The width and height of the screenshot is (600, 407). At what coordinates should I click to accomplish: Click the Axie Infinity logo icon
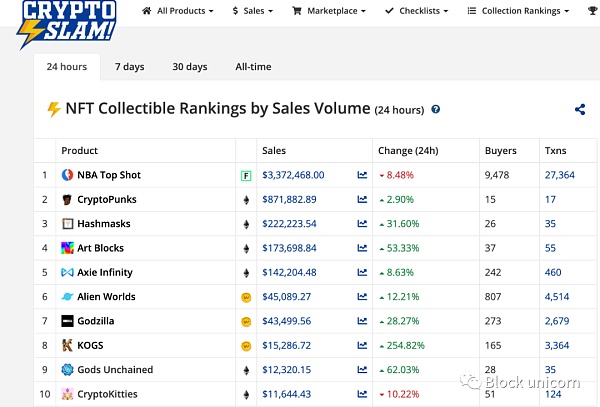67,272
